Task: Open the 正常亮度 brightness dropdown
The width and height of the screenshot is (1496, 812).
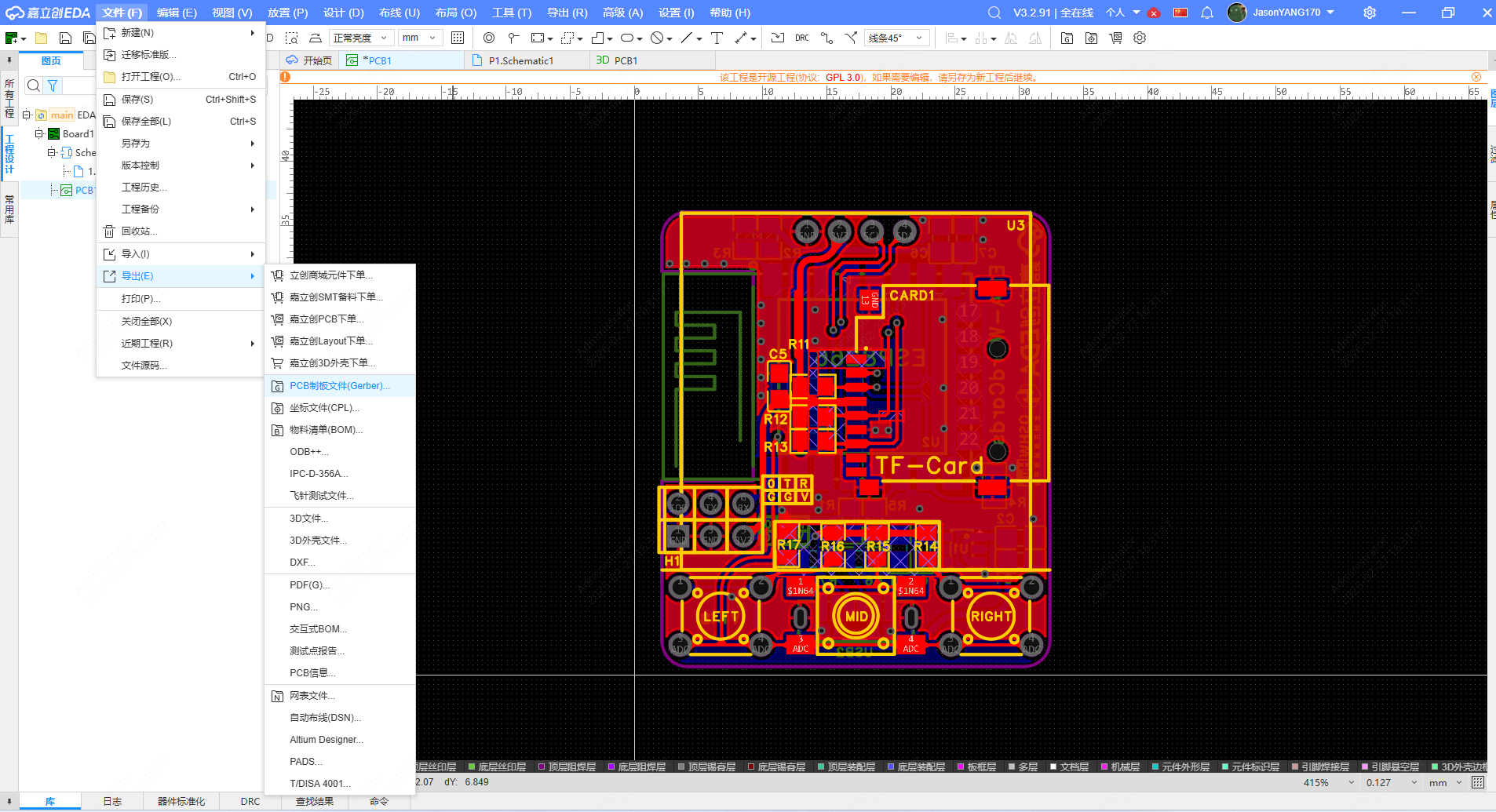Action: click(360, 38)
